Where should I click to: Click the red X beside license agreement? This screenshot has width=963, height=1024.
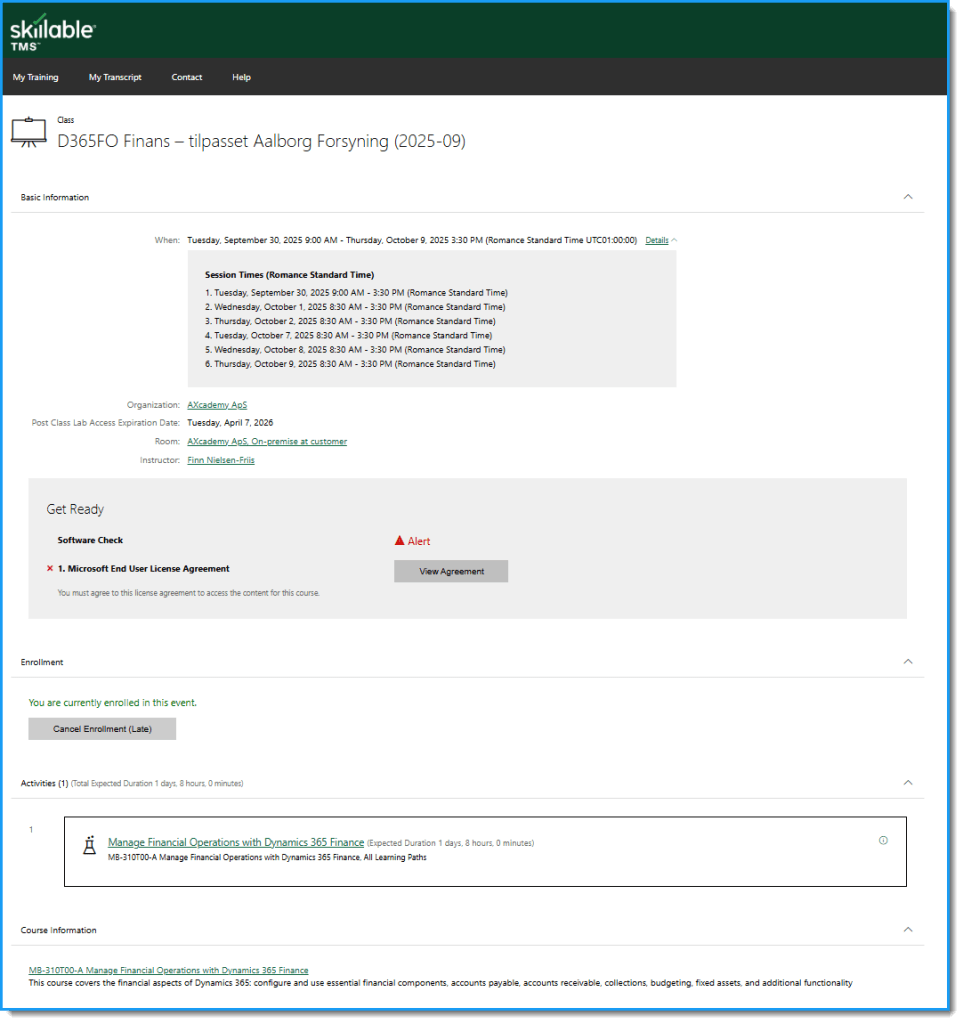click(x=50, y=569)
